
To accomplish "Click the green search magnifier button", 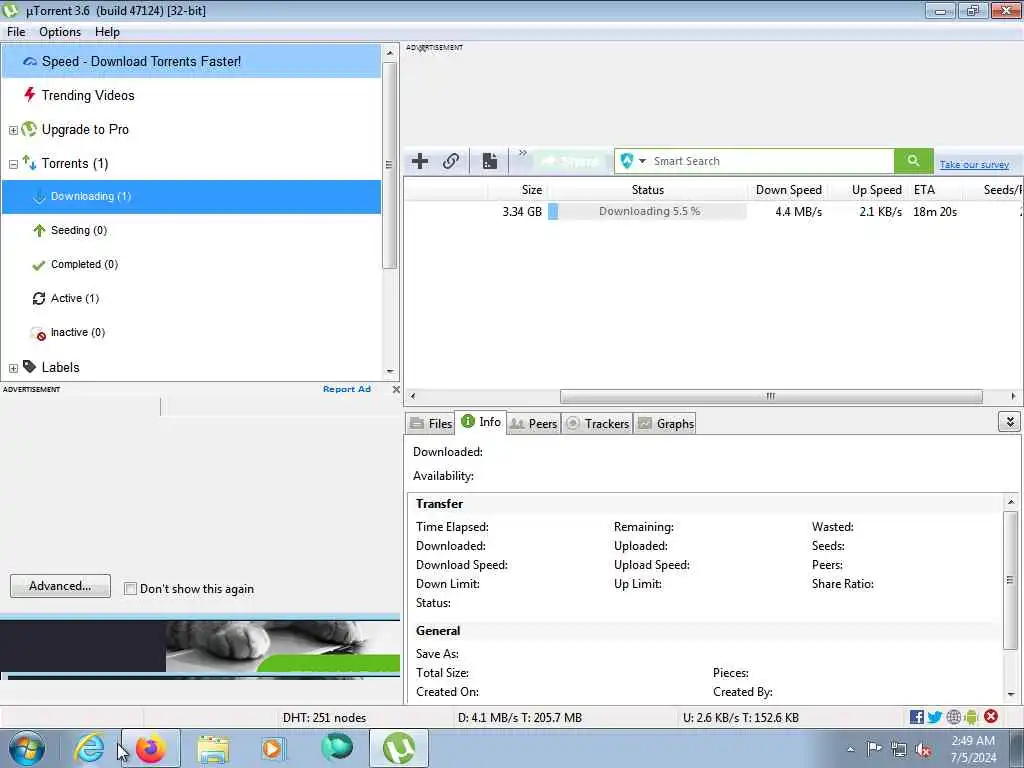I will (x=913, y=161).
